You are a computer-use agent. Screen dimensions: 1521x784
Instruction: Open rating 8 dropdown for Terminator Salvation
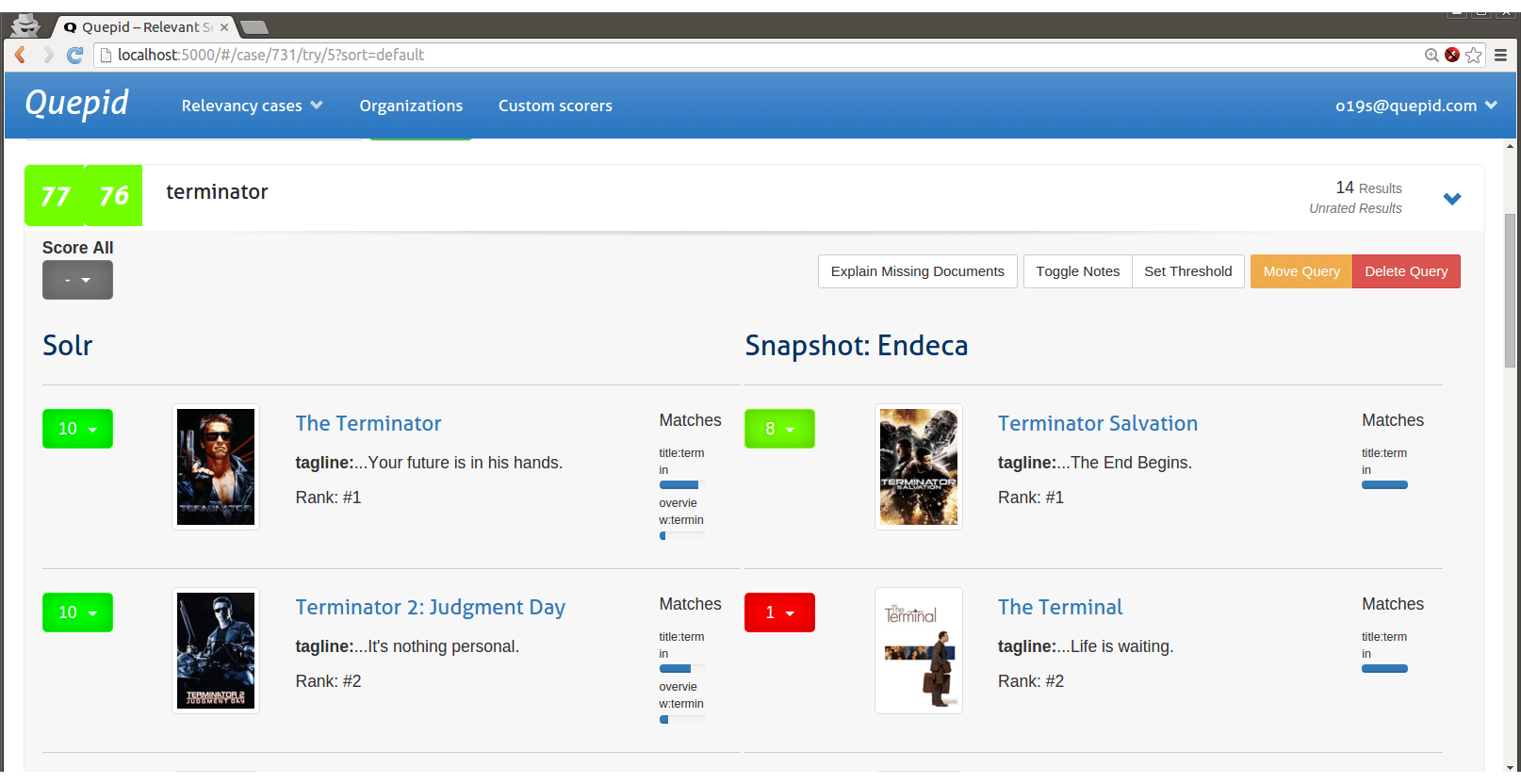point(779,429)
